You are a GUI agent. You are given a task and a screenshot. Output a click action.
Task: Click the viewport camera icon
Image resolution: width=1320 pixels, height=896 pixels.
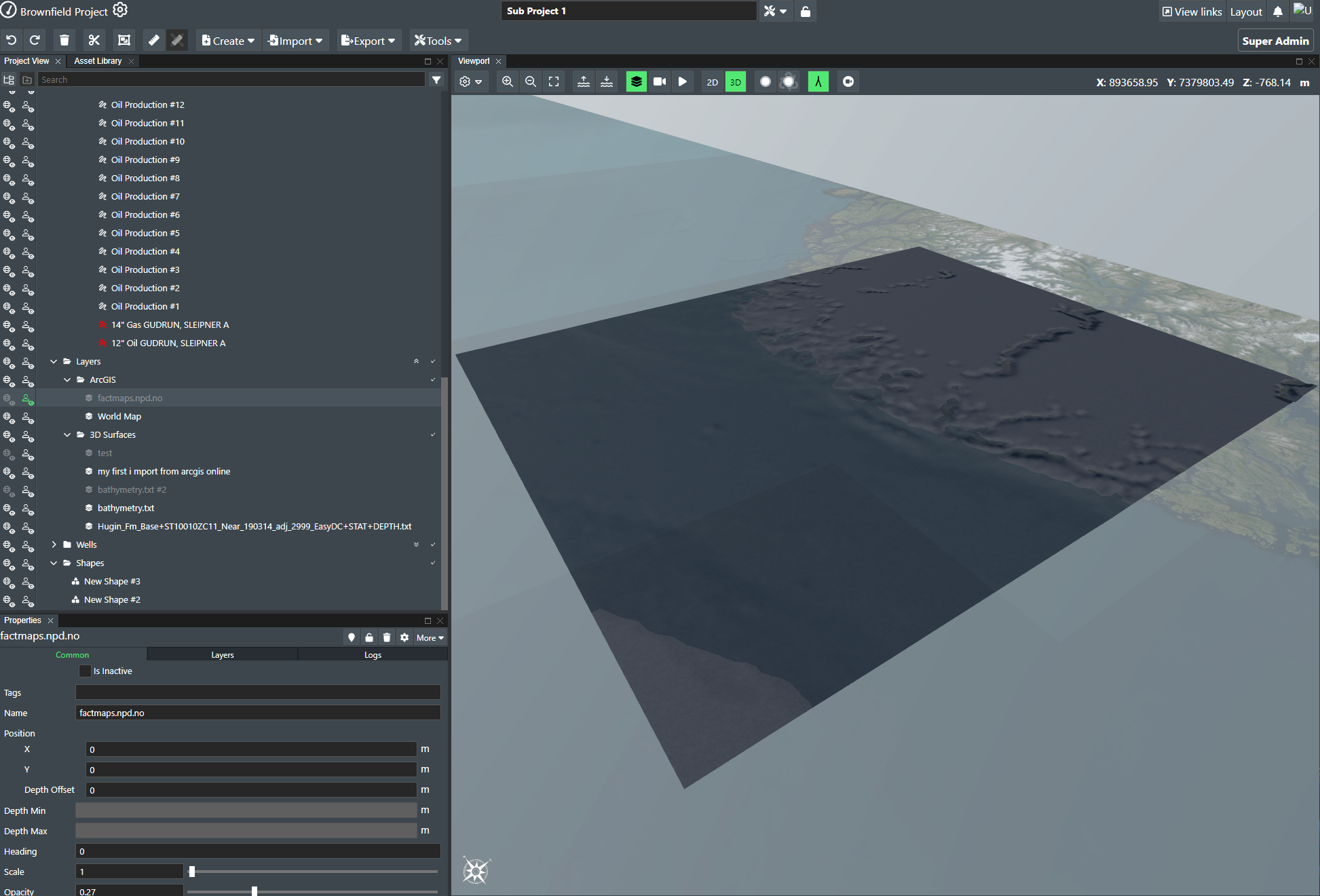point(660,81)
